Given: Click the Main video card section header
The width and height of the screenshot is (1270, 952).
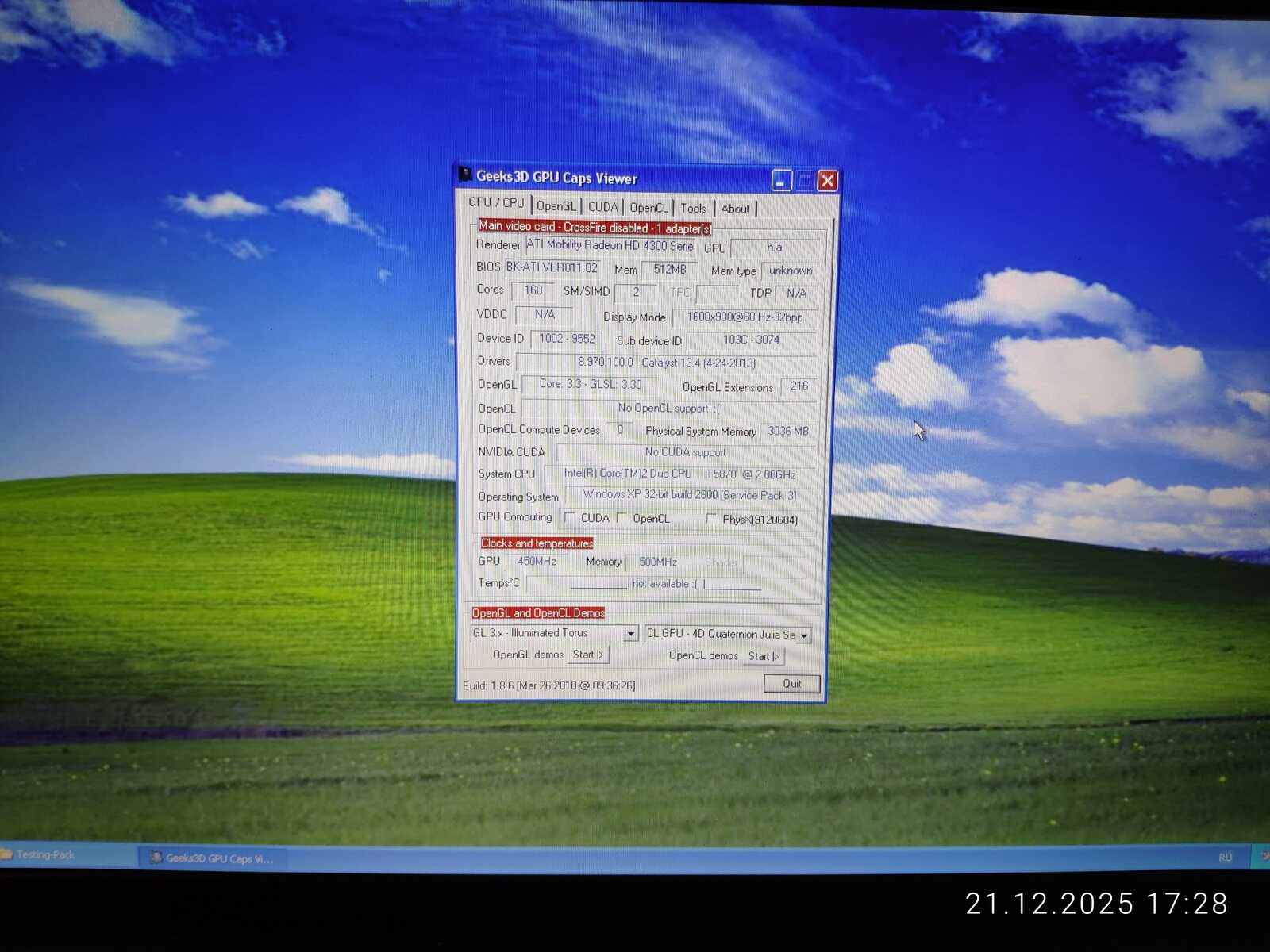Looking at the screenshot, I should pos(595,228).
